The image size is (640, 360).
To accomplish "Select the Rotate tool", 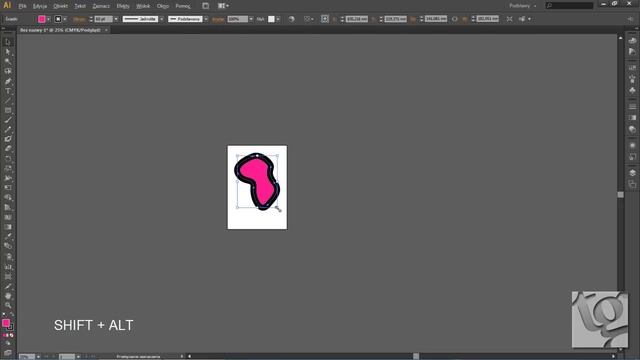I will [x=8, y=159].
